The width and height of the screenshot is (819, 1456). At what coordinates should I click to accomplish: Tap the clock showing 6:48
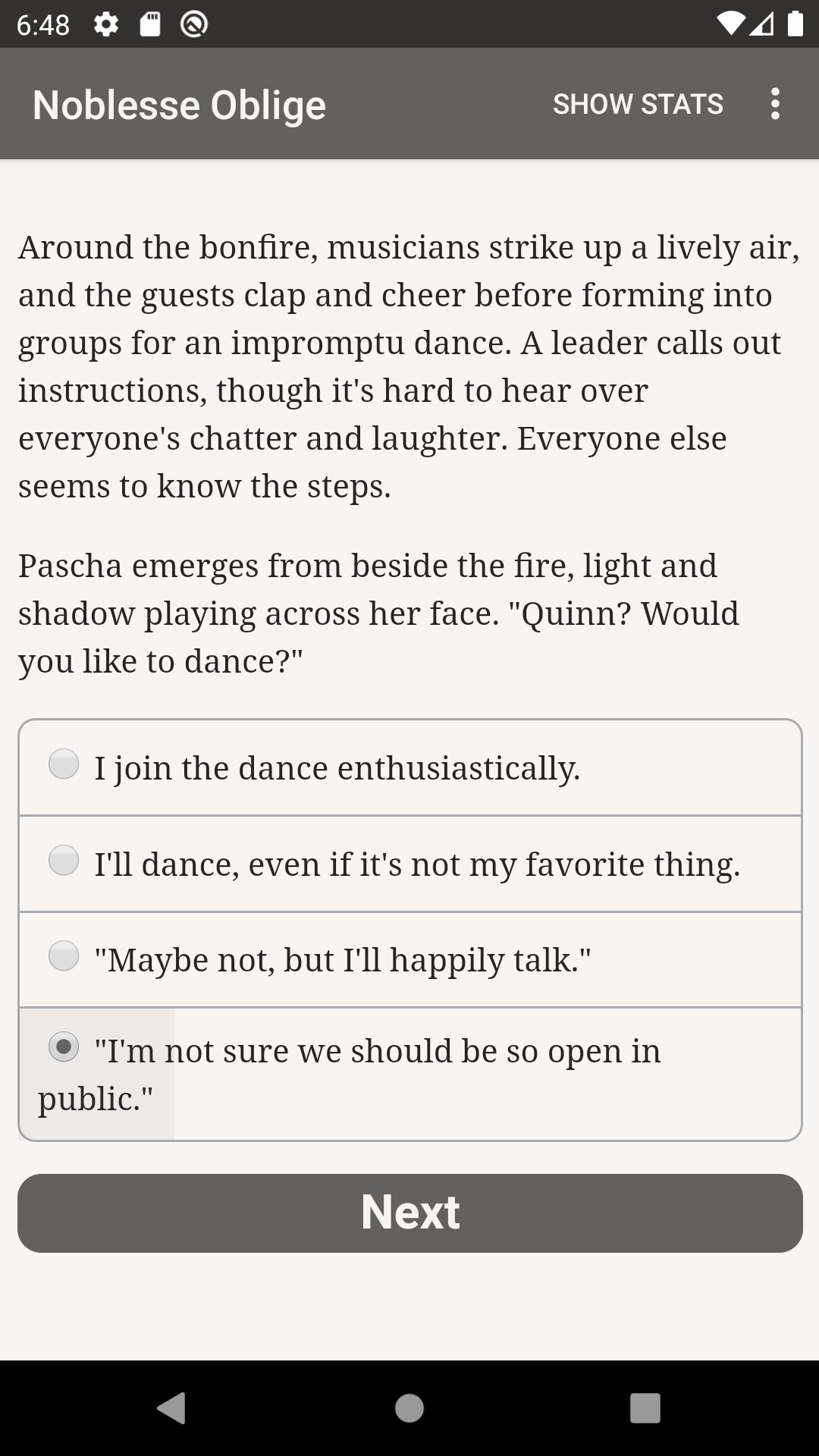click(43, 25)
